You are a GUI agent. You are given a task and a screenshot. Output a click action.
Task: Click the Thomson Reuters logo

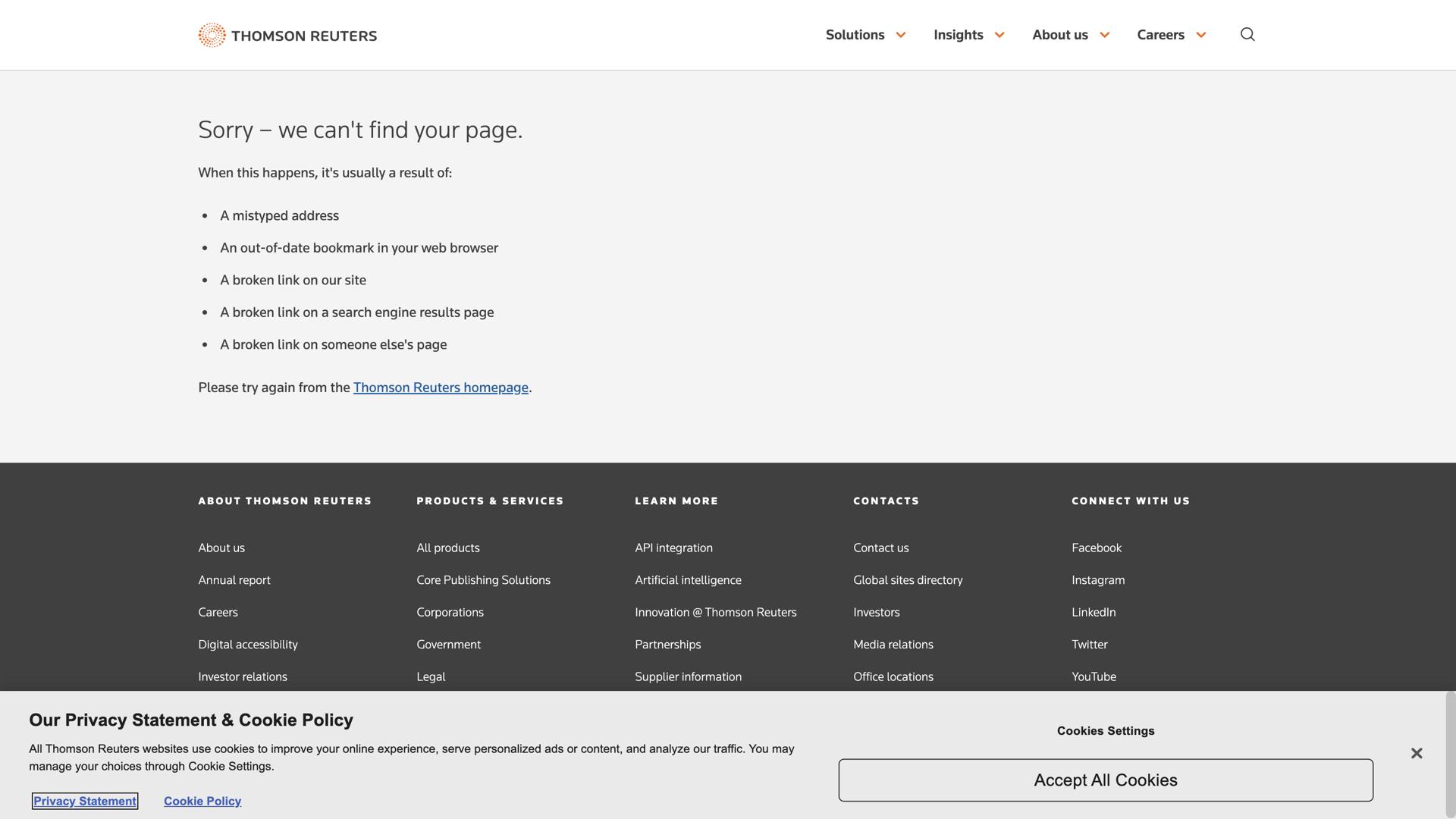(287, 35)
